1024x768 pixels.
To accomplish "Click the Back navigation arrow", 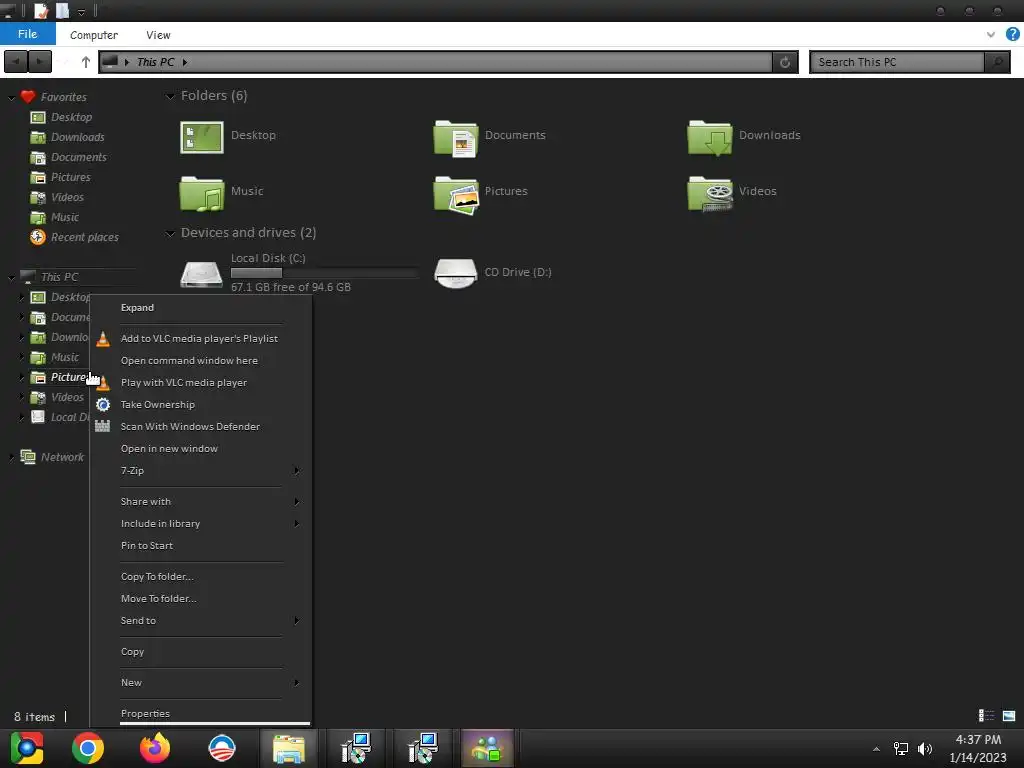I will (x=16, y=62).
